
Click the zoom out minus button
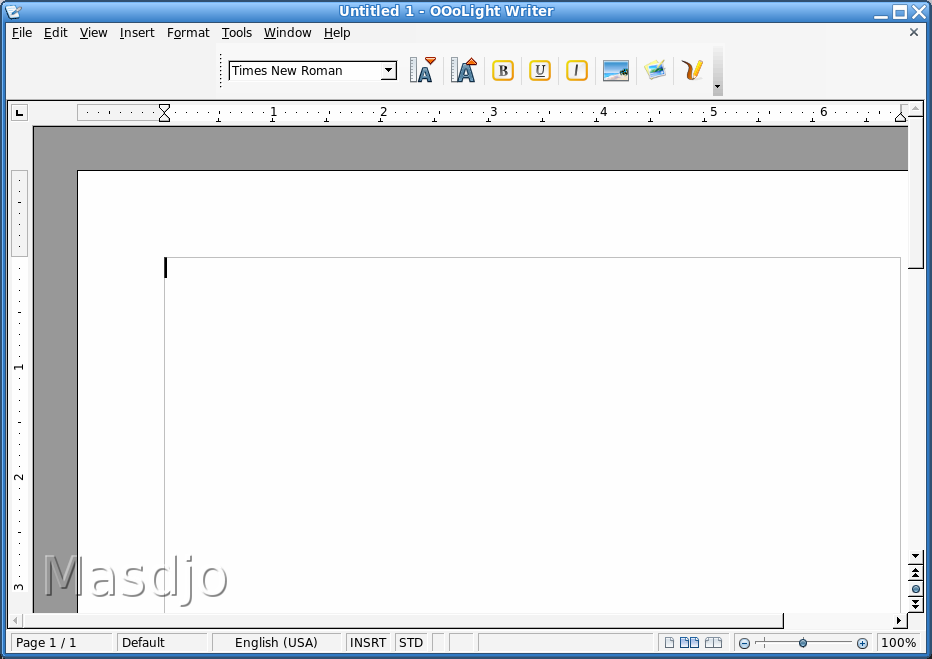point(744,643)
